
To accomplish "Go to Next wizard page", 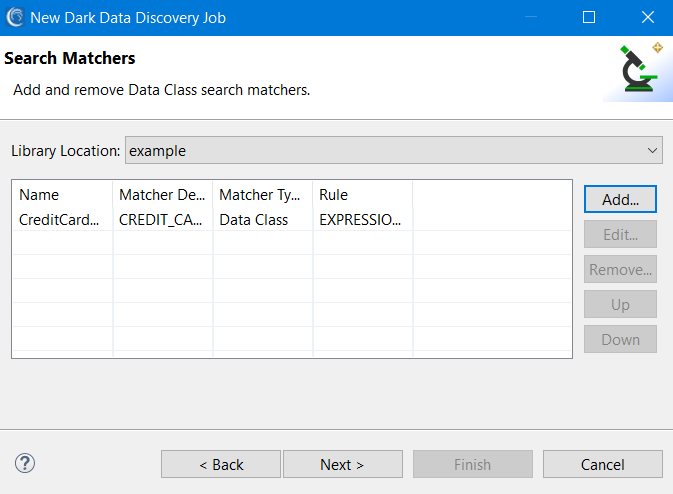I will [x=343, y=464].
